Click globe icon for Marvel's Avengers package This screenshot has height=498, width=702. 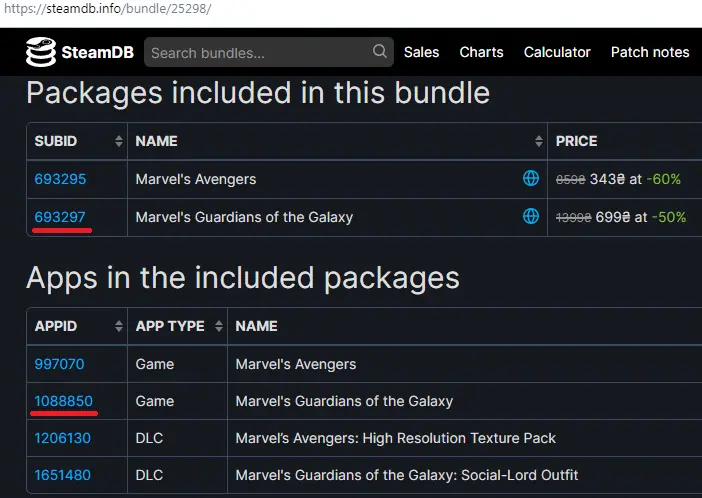(x=531, y=178)
